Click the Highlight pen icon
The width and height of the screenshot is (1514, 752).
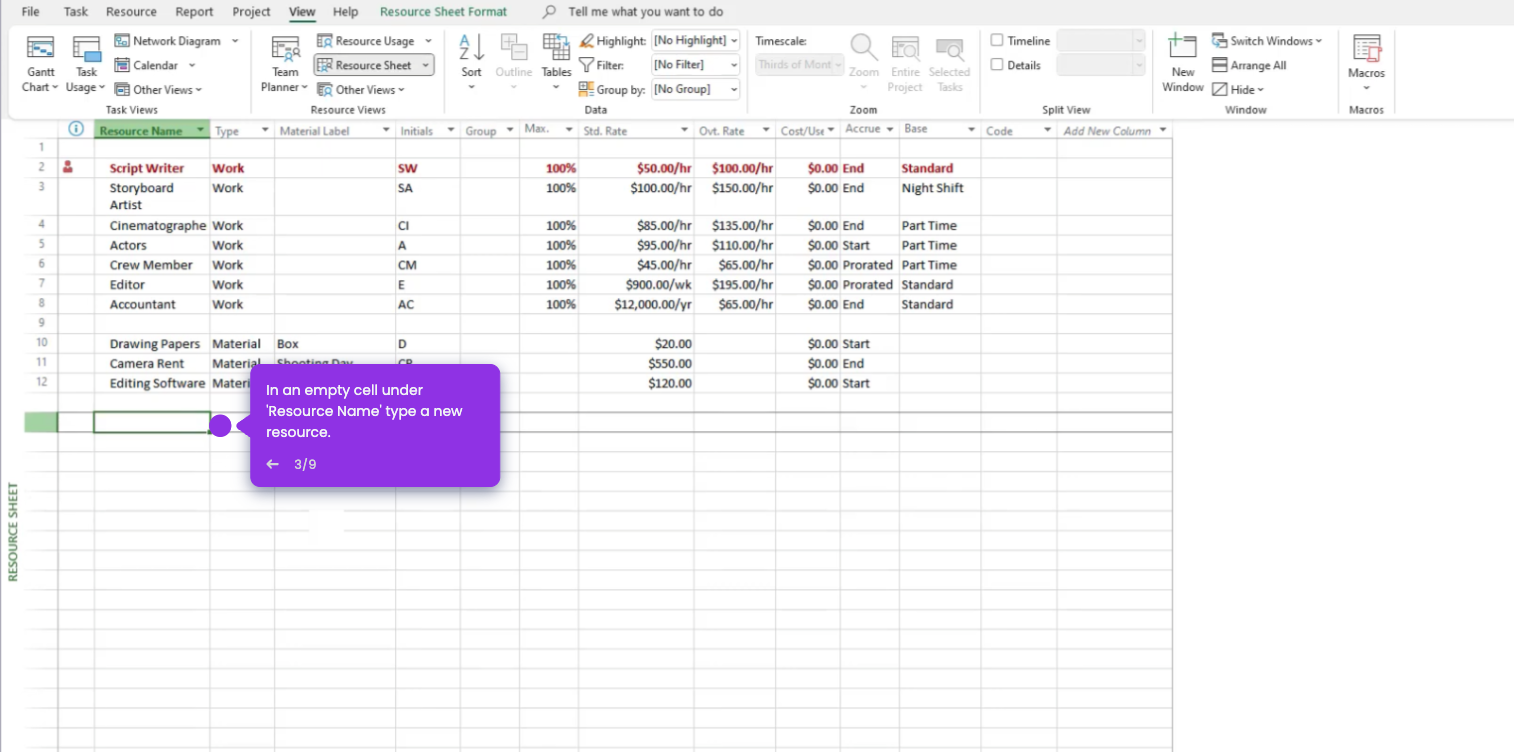(x=587, y=41)
